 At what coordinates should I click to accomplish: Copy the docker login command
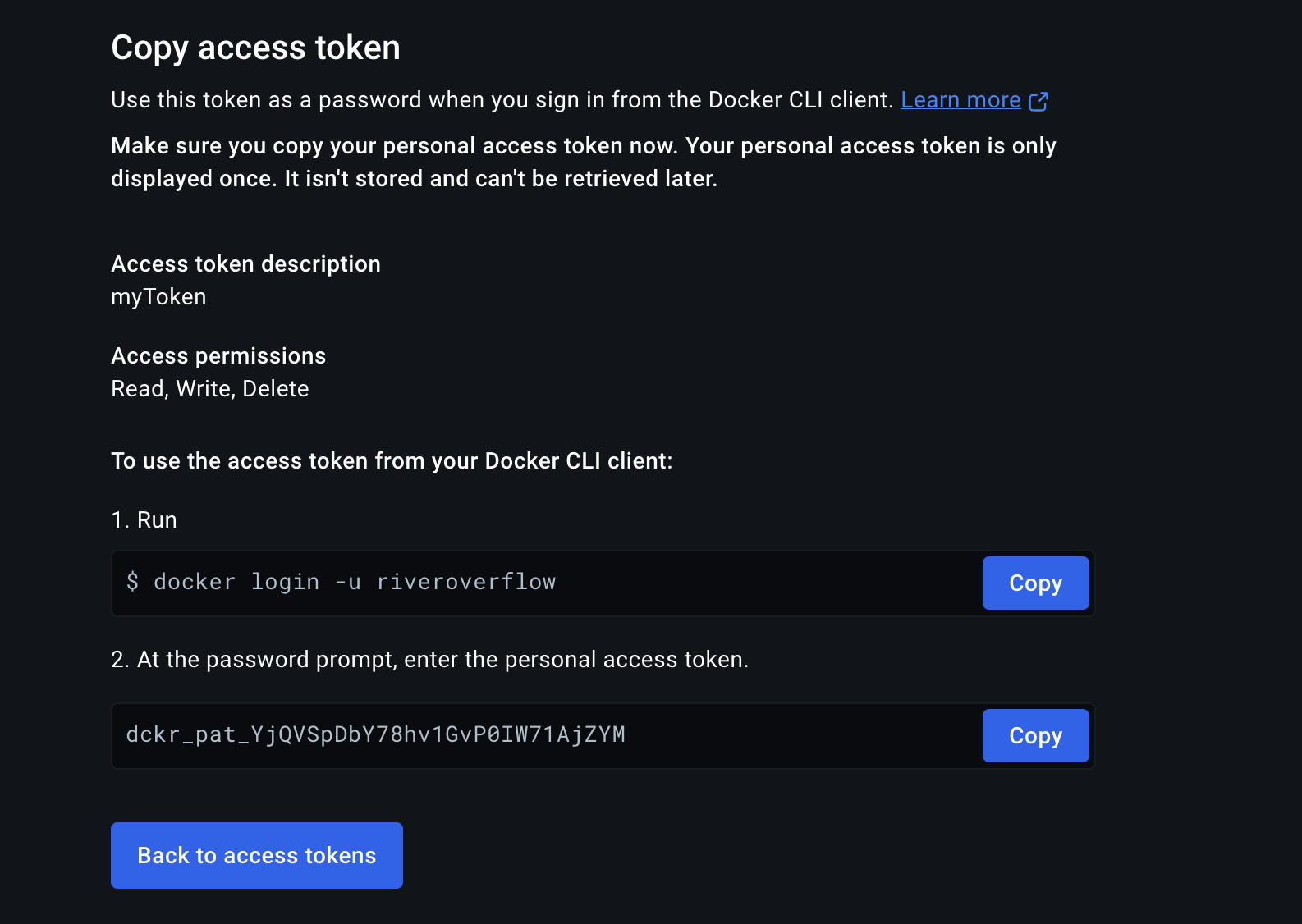click(1035, 583)
